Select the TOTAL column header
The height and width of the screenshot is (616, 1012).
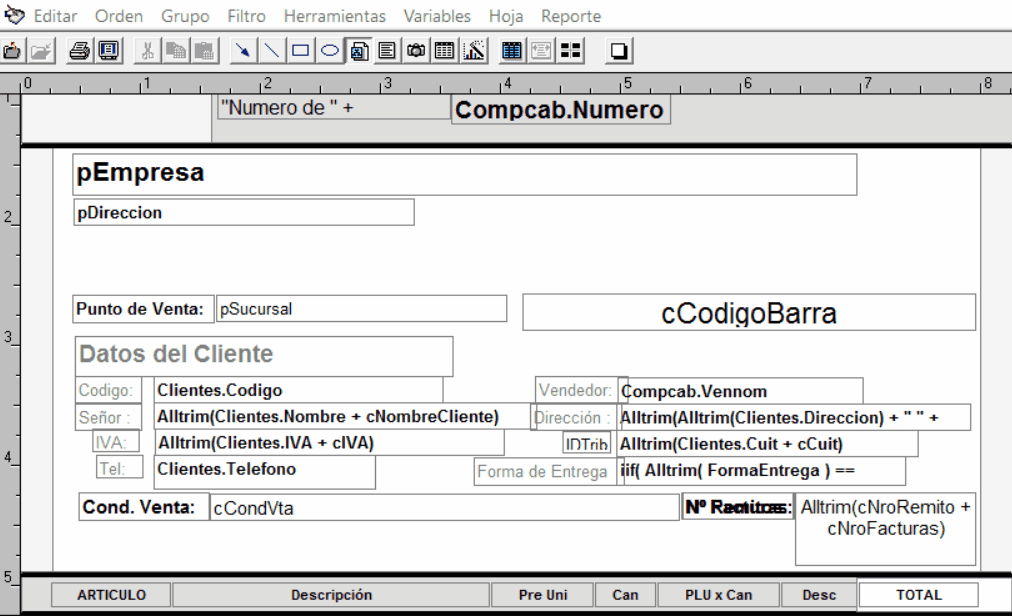[919, 595]
